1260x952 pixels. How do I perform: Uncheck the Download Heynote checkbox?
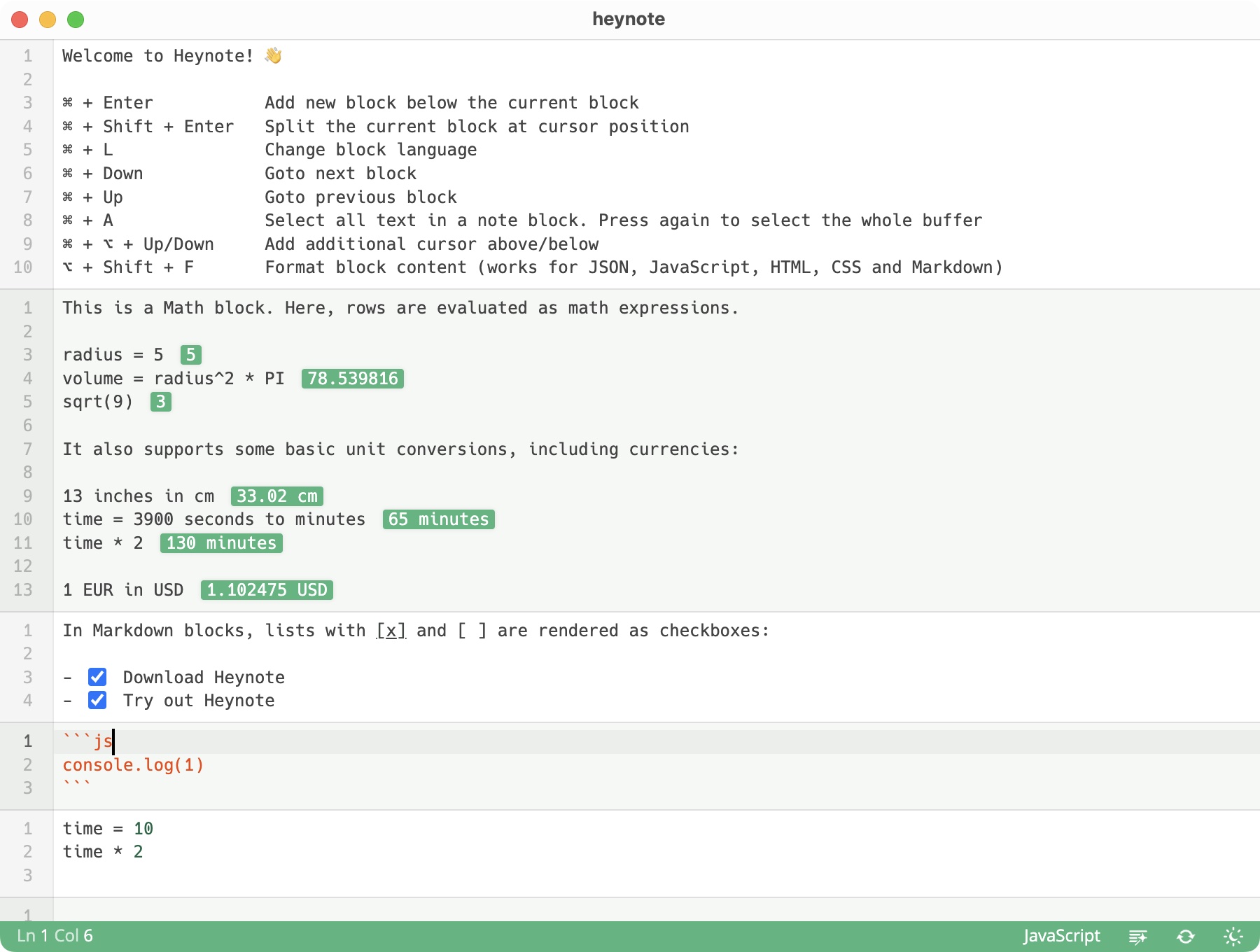point(97,677)
